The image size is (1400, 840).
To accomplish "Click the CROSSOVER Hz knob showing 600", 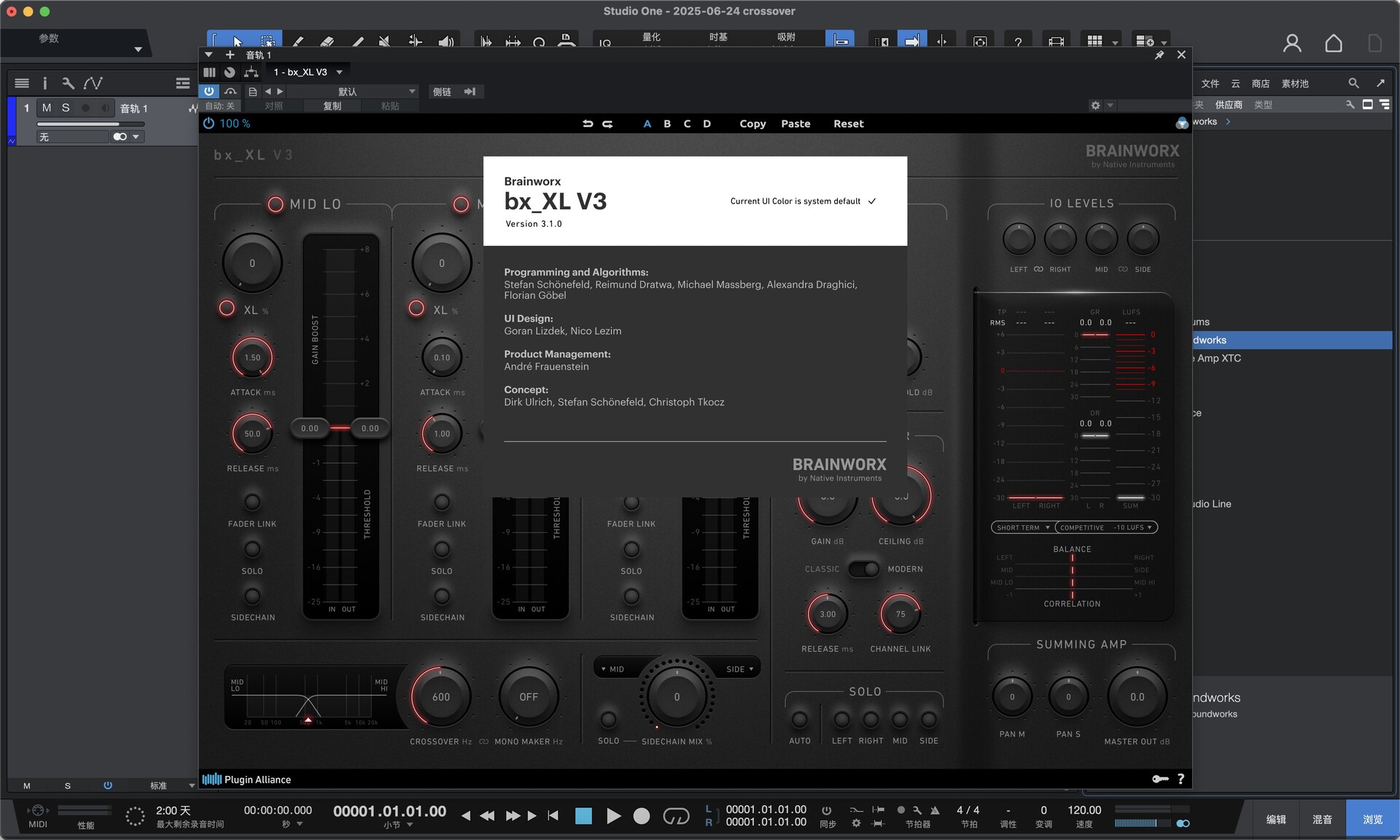I will pyautogui.click(x=441, y=697).
